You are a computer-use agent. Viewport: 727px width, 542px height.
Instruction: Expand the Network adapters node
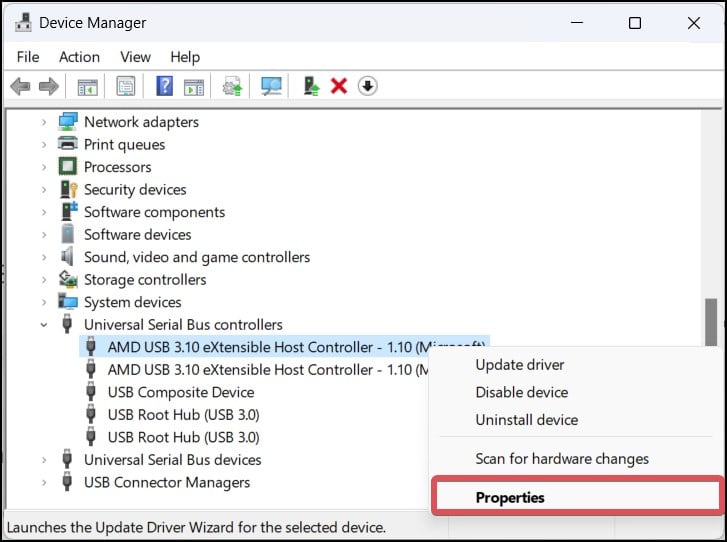(x=44, y=122)
